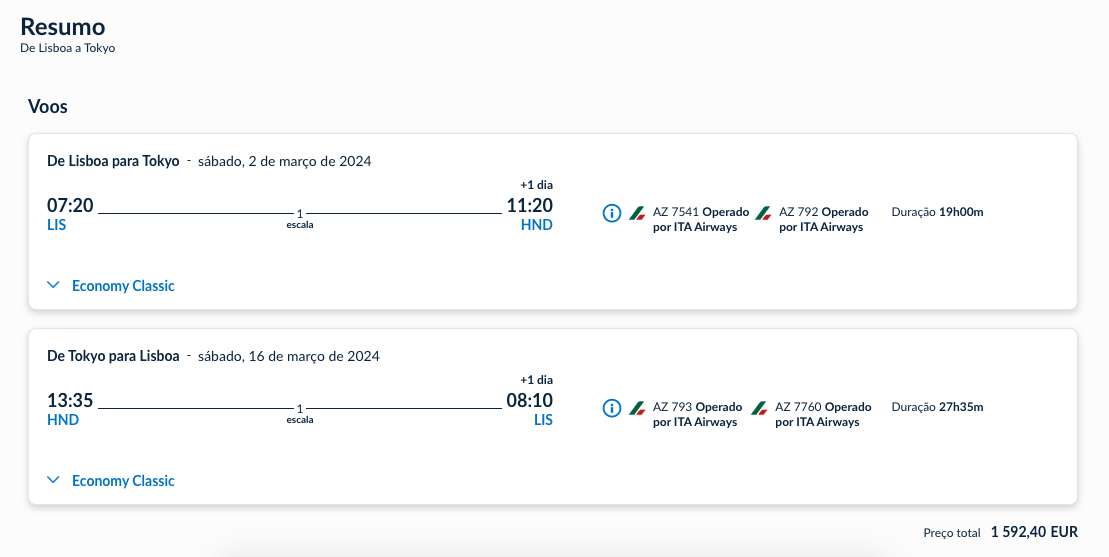Click the 1 escala marker on return flight
The height and width of the screenshot is (557, 1109).
pyautogui.click(x=300, y=413)
